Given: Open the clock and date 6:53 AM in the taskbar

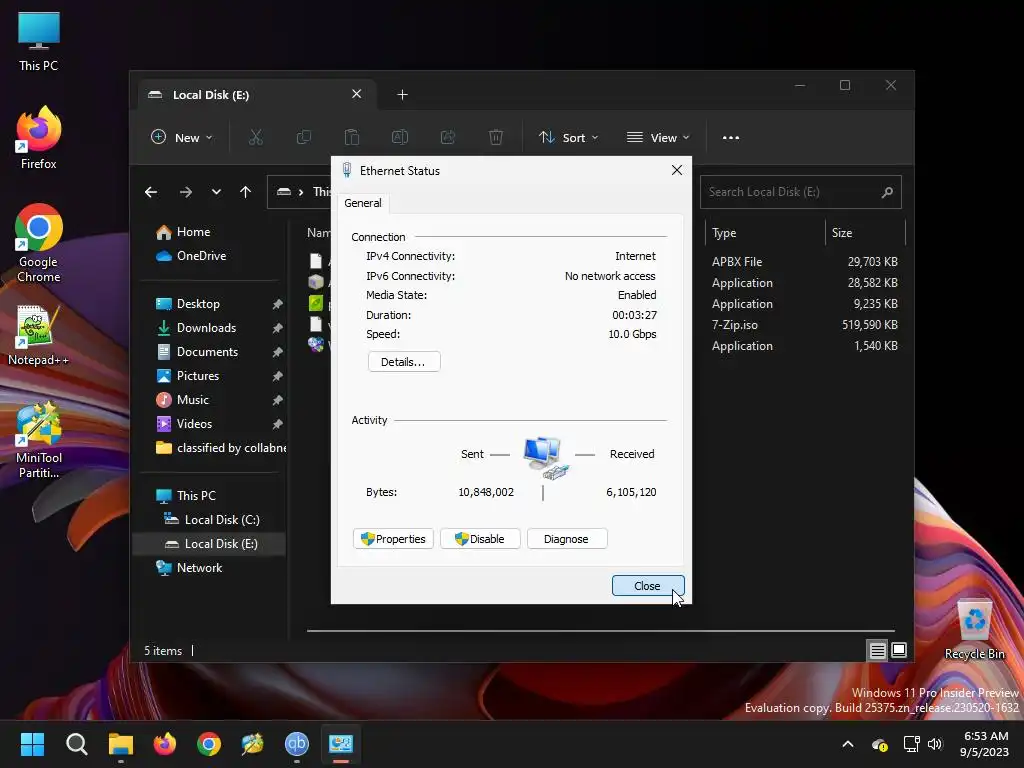Looking at the screenshot, I should (x=985, y=744).
